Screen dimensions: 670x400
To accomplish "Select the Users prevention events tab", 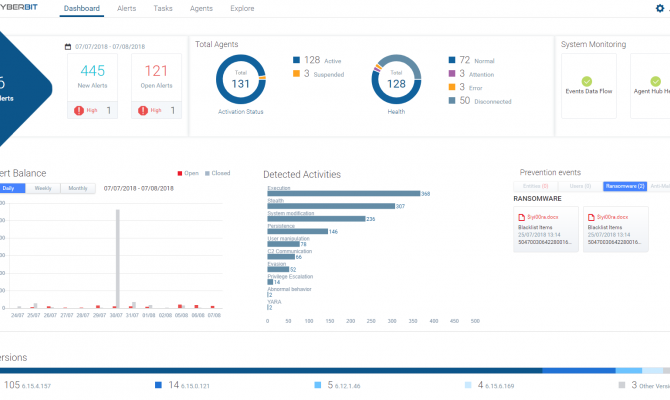I will coord(580,186).
